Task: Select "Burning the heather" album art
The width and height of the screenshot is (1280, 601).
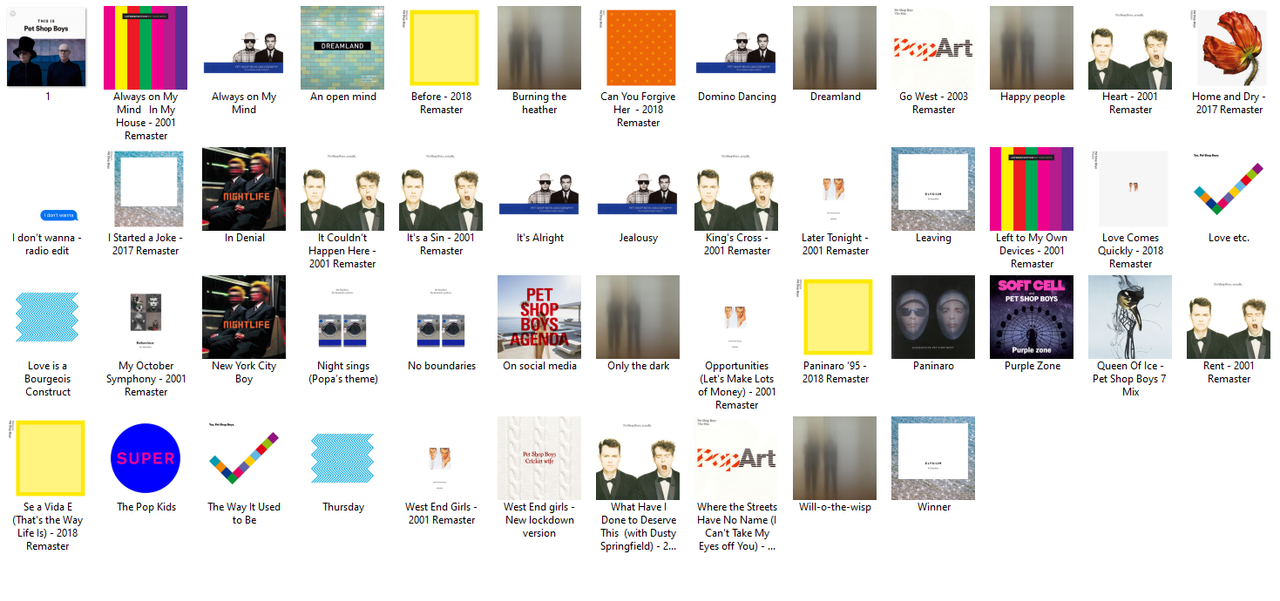Action: (540, 48)
